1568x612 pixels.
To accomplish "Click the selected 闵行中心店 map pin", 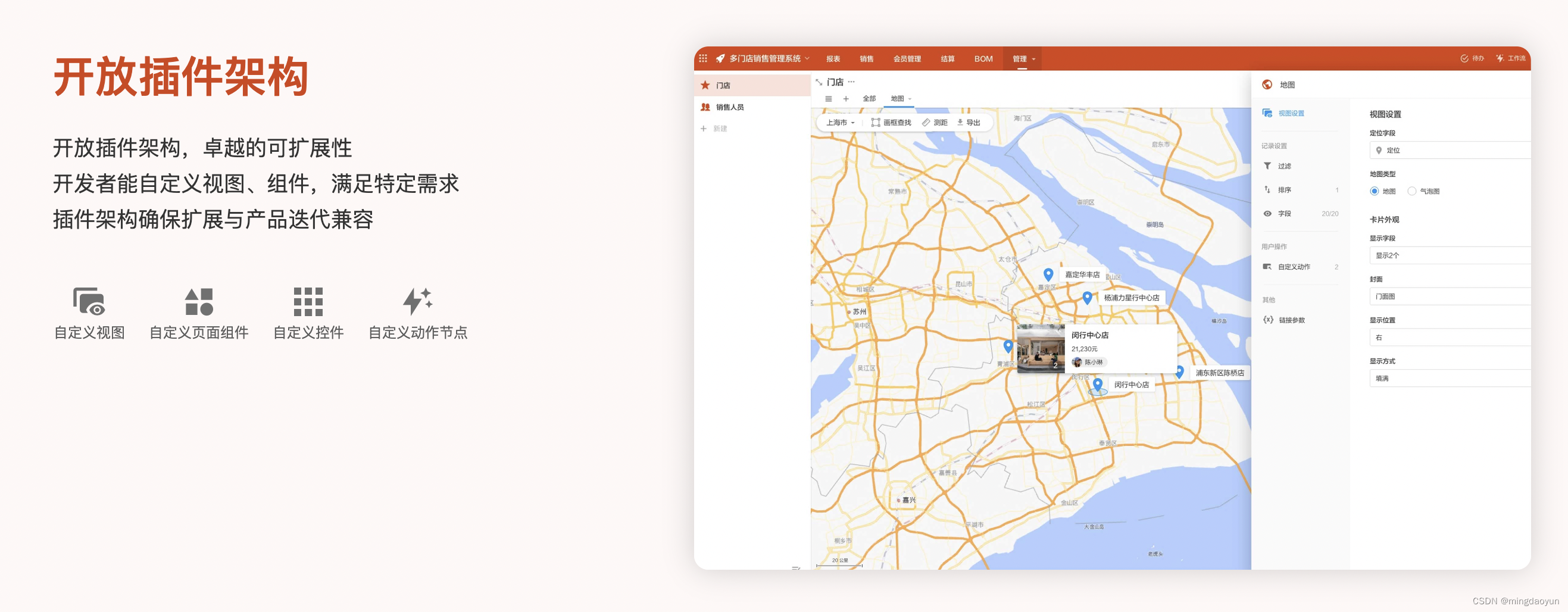I will pos(1098,385).
